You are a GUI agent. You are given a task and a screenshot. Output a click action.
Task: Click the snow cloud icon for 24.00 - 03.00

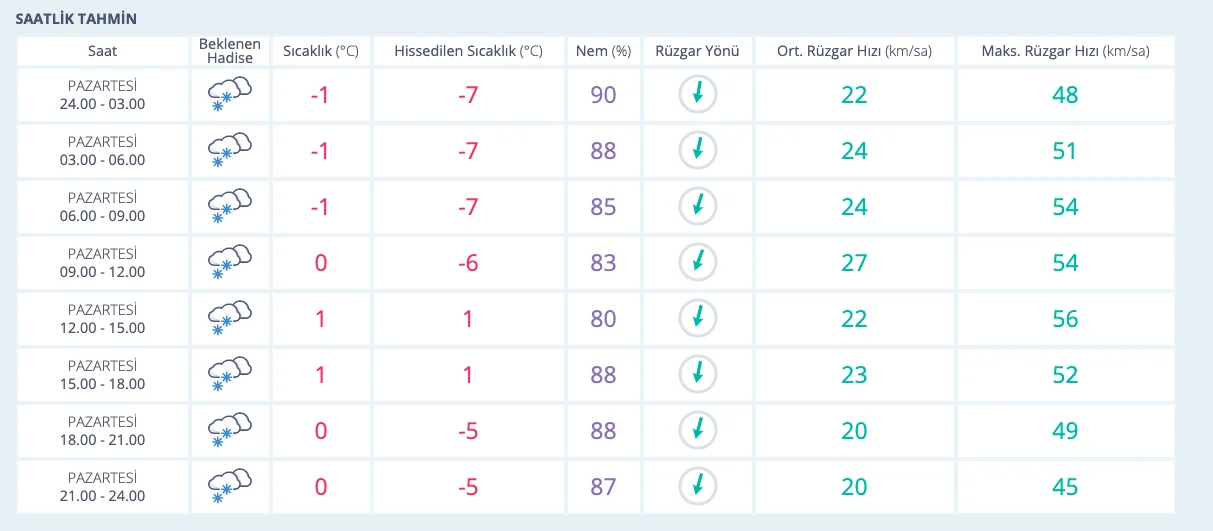[x=229, y=95]
